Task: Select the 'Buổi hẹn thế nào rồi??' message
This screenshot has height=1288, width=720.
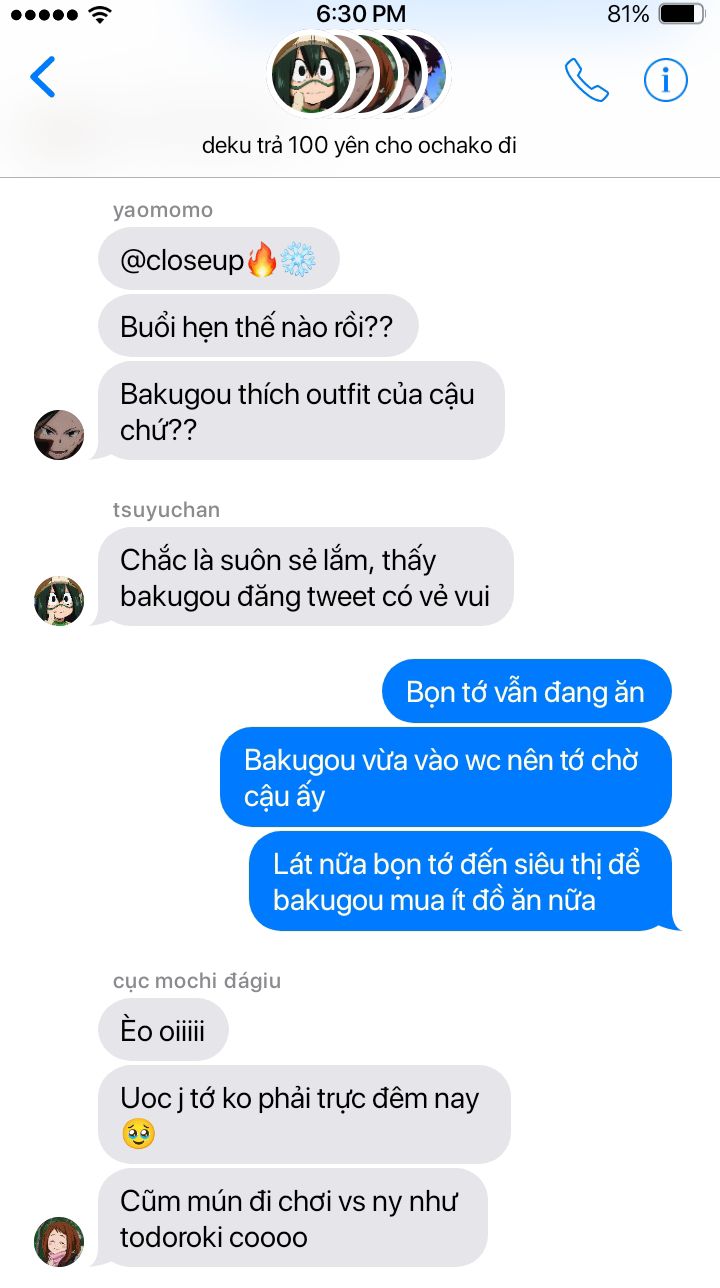Action: (x=258, y=327)
